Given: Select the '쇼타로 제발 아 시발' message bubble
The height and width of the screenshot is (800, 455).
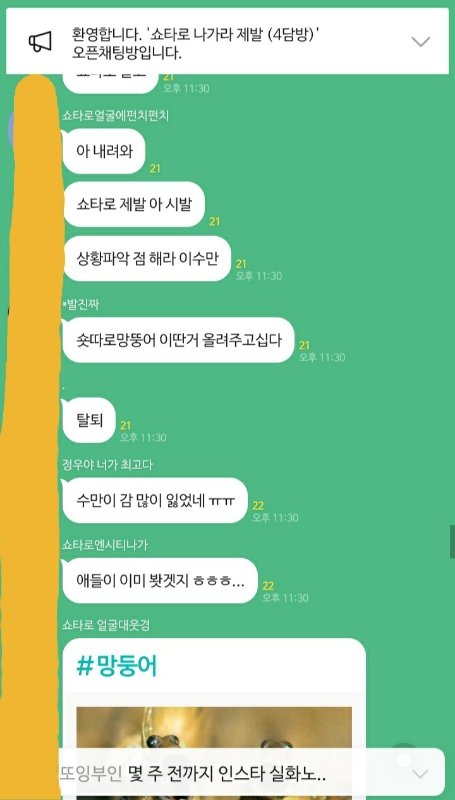Looking at the screenshot, I should [134, 205].
